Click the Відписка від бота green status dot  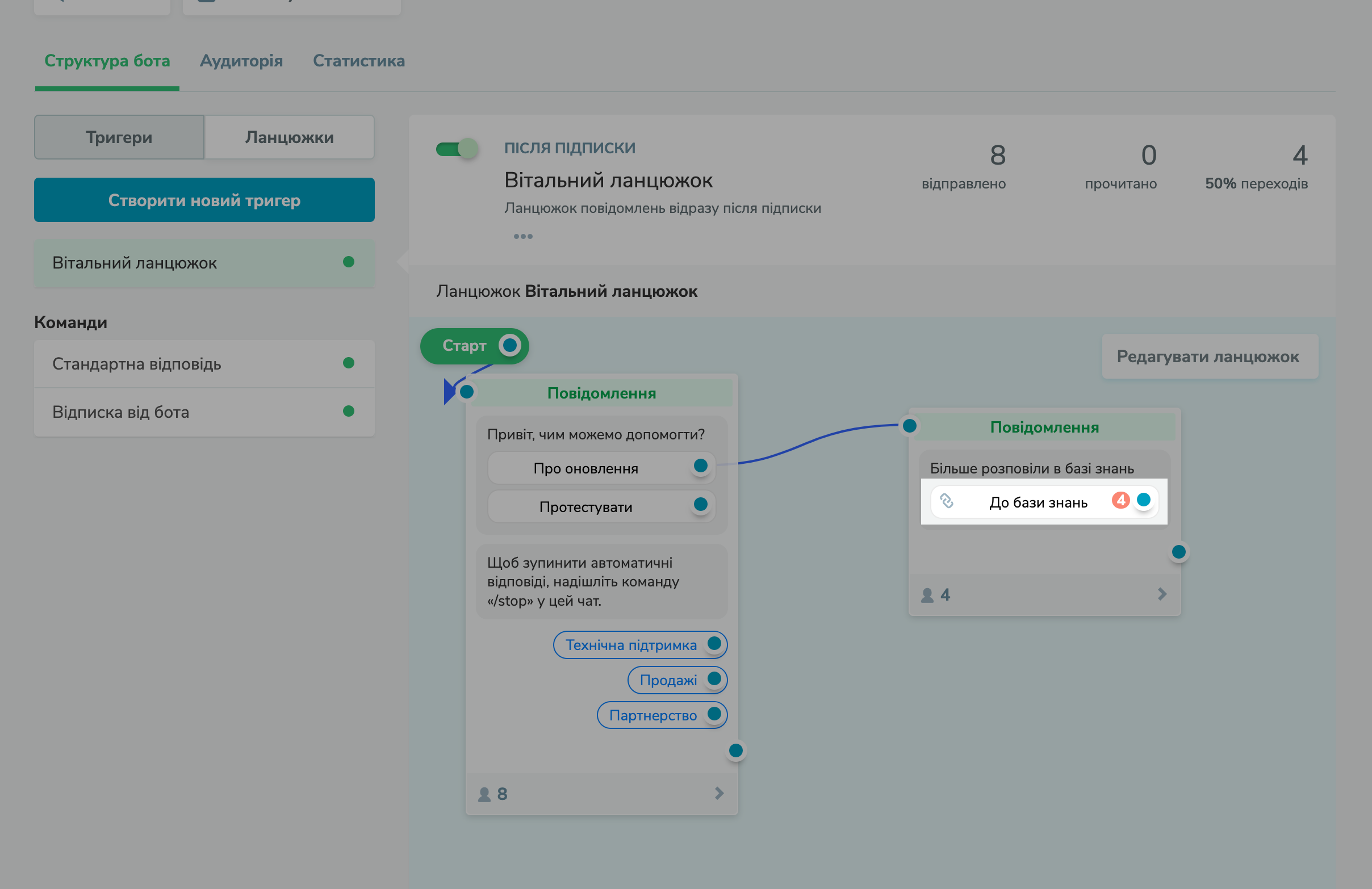(348, 411)
